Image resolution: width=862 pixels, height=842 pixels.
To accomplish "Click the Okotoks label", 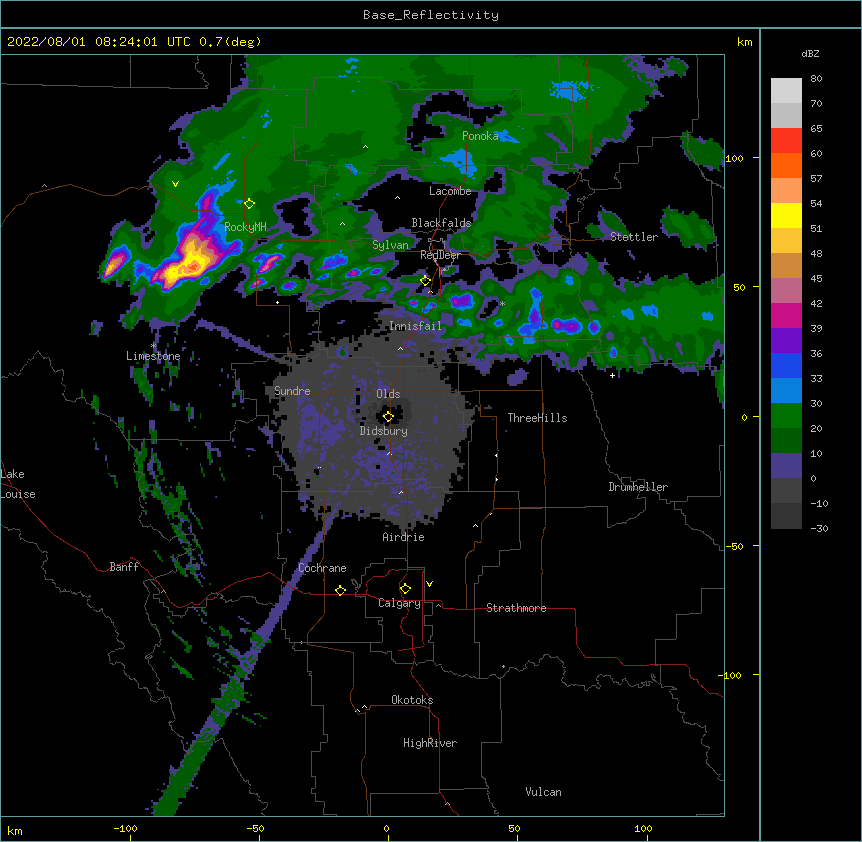I will [x=412, y=700].
